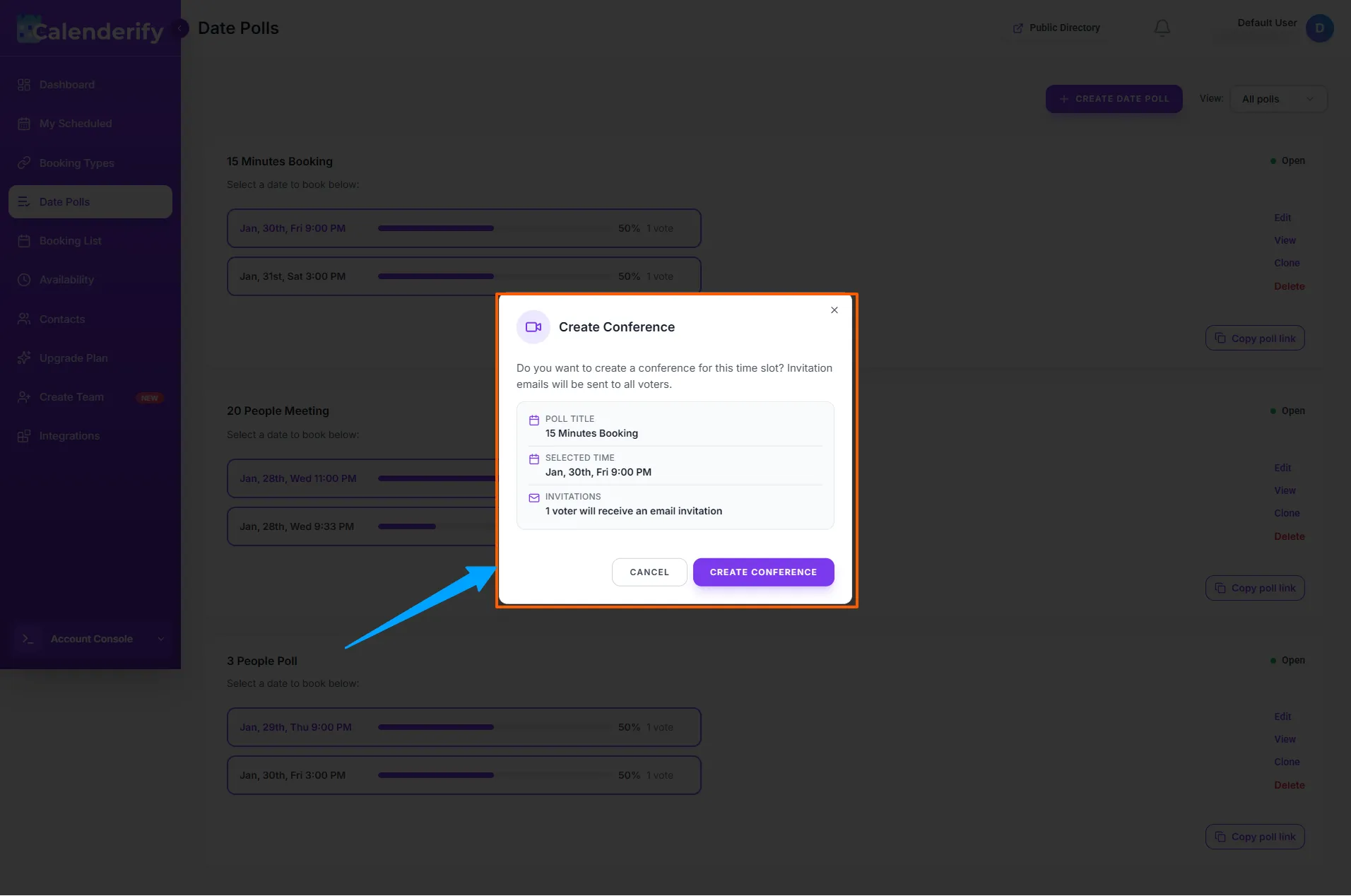Viewport: 1351px width, 896px height.
Task: Open Booking Types in sidebar
Action: [76, 163]
